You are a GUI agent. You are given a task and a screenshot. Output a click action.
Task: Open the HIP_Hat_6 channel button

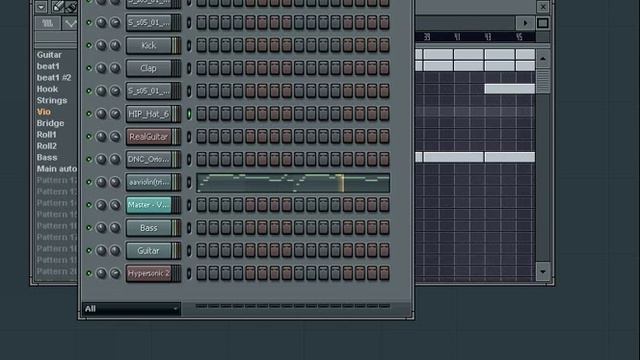149,114
